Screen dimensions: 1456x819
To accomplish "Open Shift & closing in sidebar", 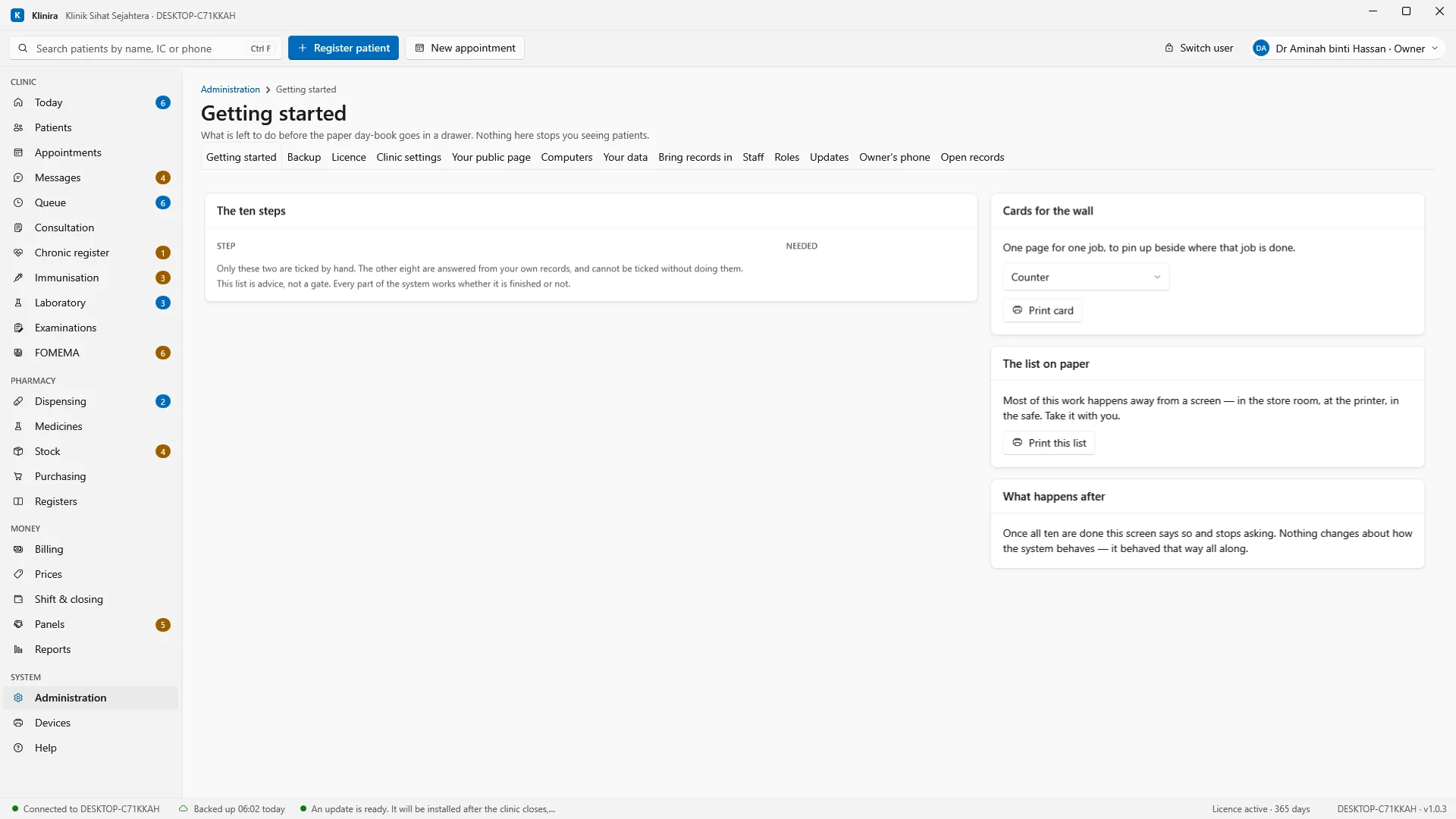I will click(90, 599).
